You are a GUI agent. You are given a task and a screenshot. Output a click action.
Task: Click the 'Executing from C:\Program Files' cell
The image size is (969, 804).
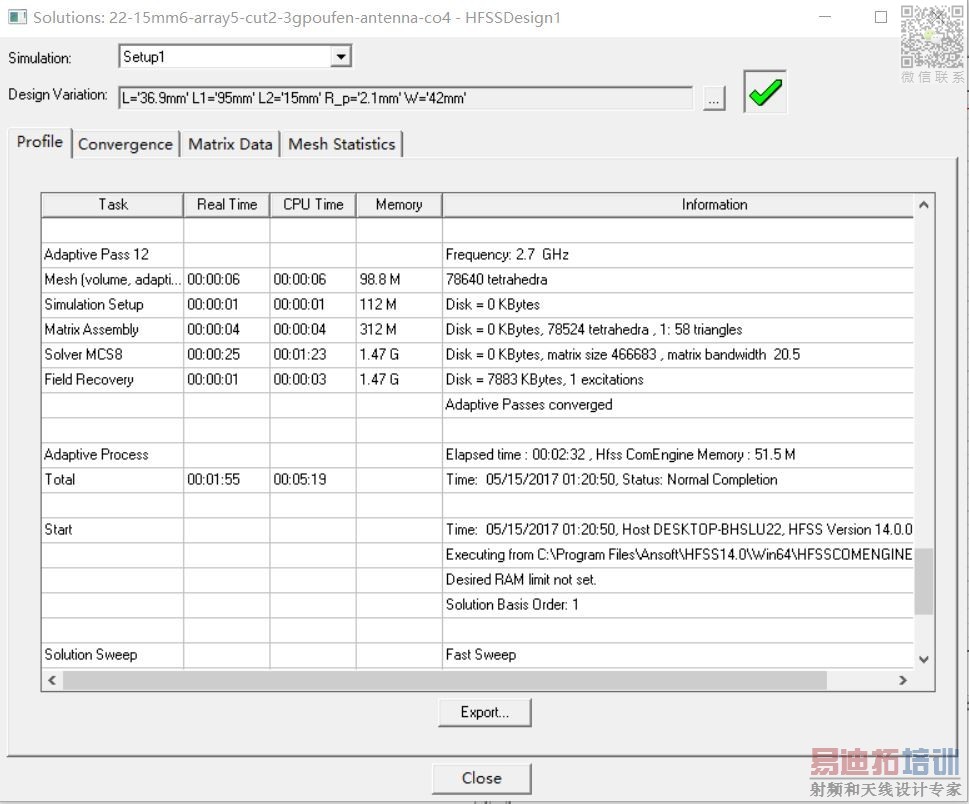(678, 555)
